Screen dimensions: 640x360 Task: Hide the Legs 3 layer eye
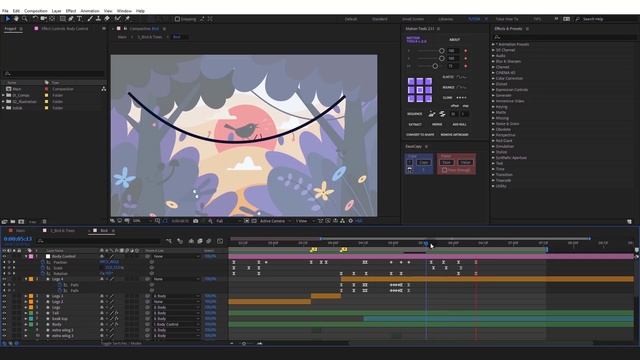[x=4, y=296]
